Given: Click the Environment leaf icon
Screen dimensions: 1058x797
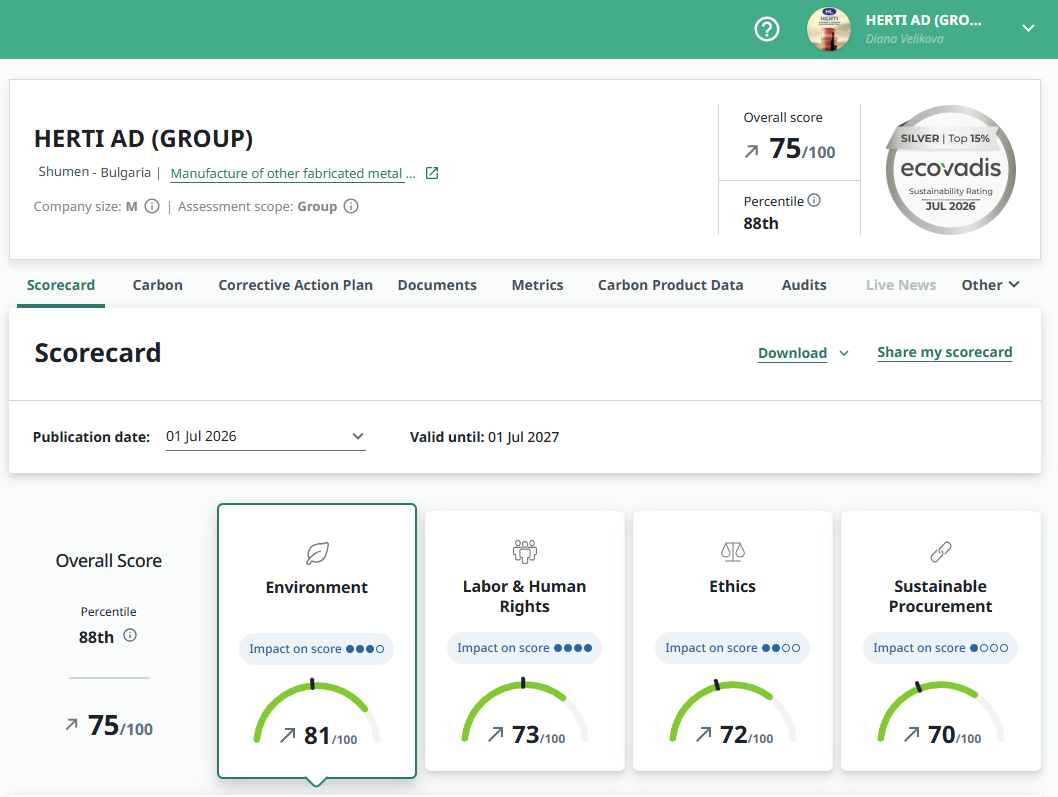Looking at the screenshot, I should (317, 553).
